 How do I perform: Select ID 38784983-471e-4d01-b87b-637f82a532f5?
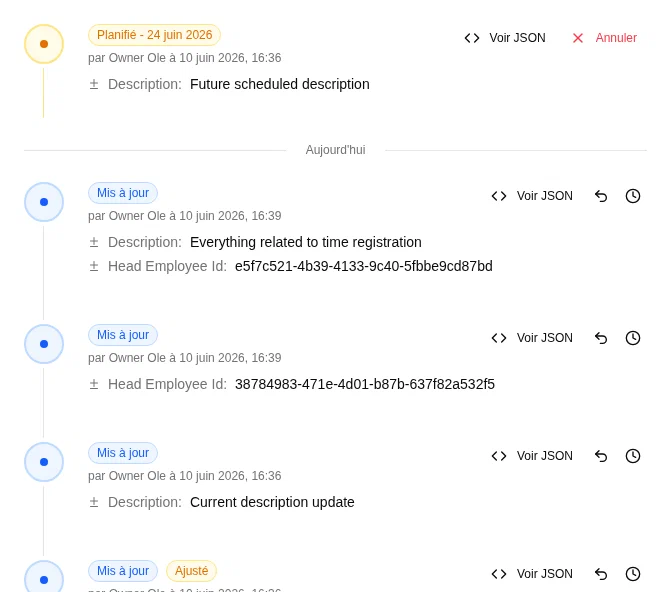pos(365,384)
